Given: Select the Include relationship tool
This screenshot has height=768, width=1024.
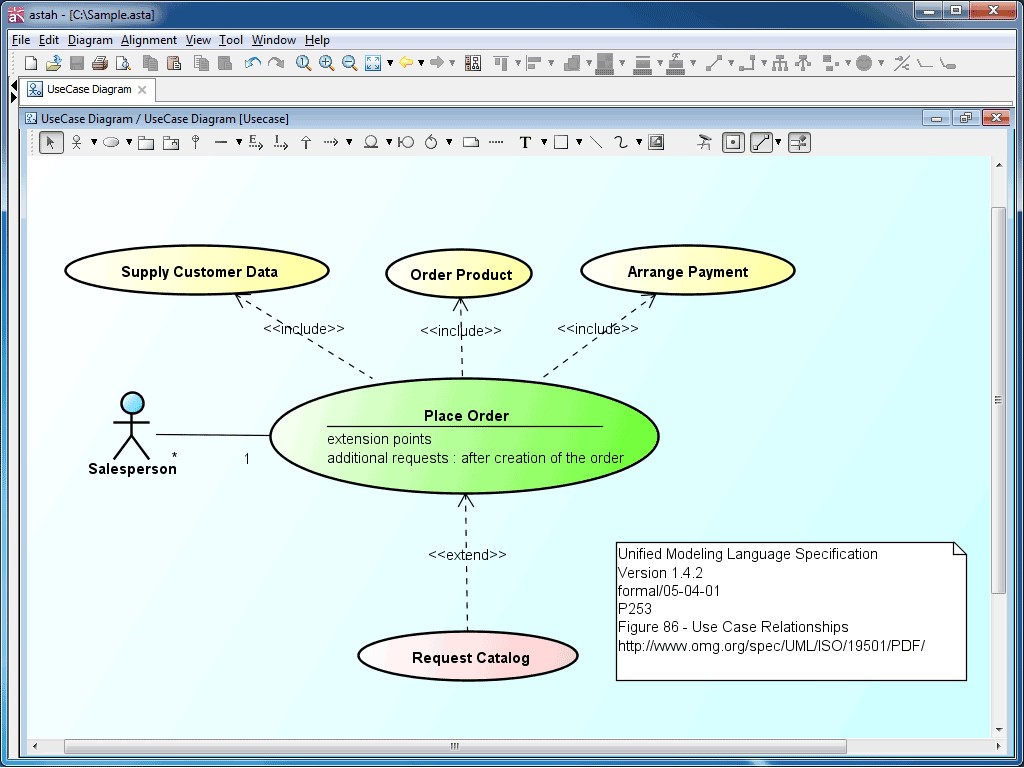Looking at the screenshot, I should [281, 143].
